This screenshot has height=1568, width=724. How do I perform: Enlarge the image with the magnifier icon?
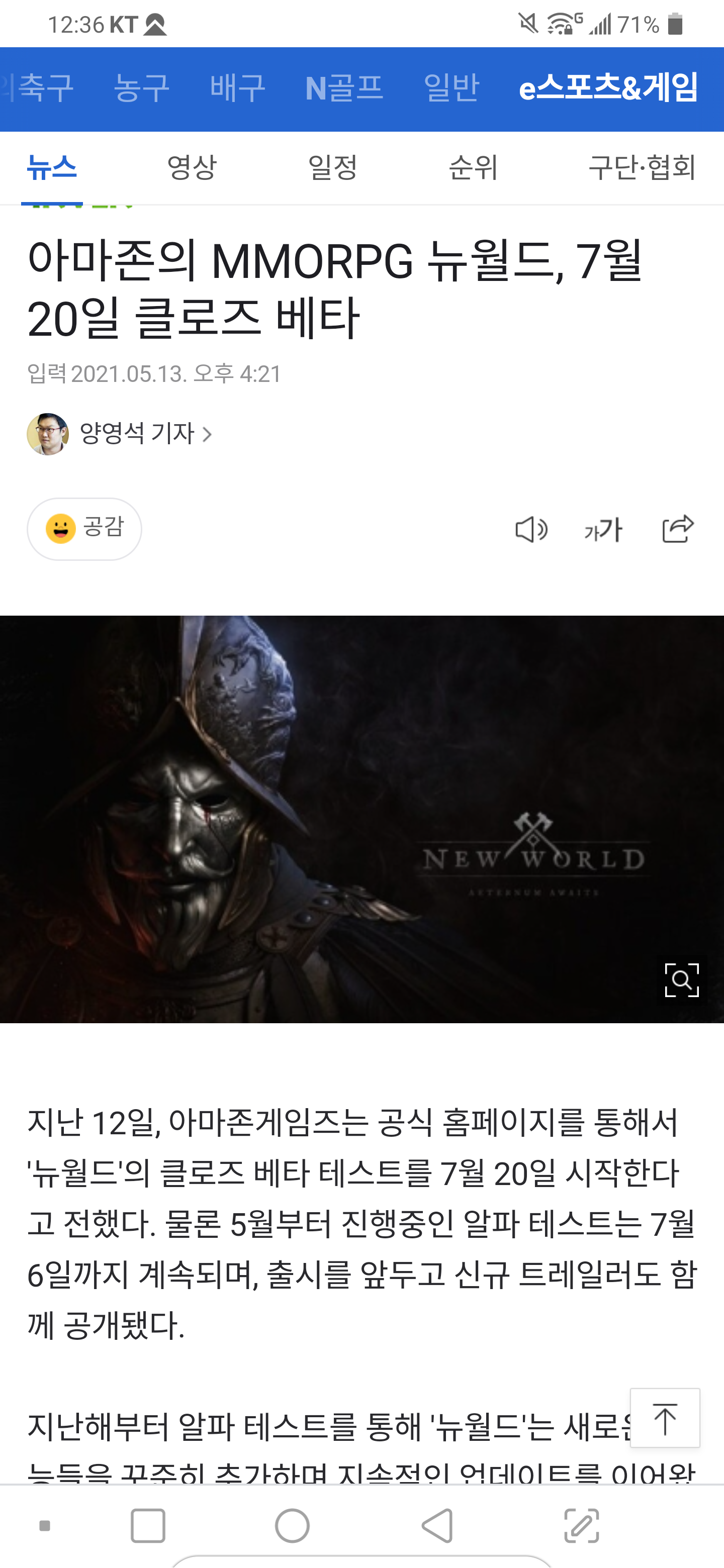pyautogui.click(x=681, y=979)
